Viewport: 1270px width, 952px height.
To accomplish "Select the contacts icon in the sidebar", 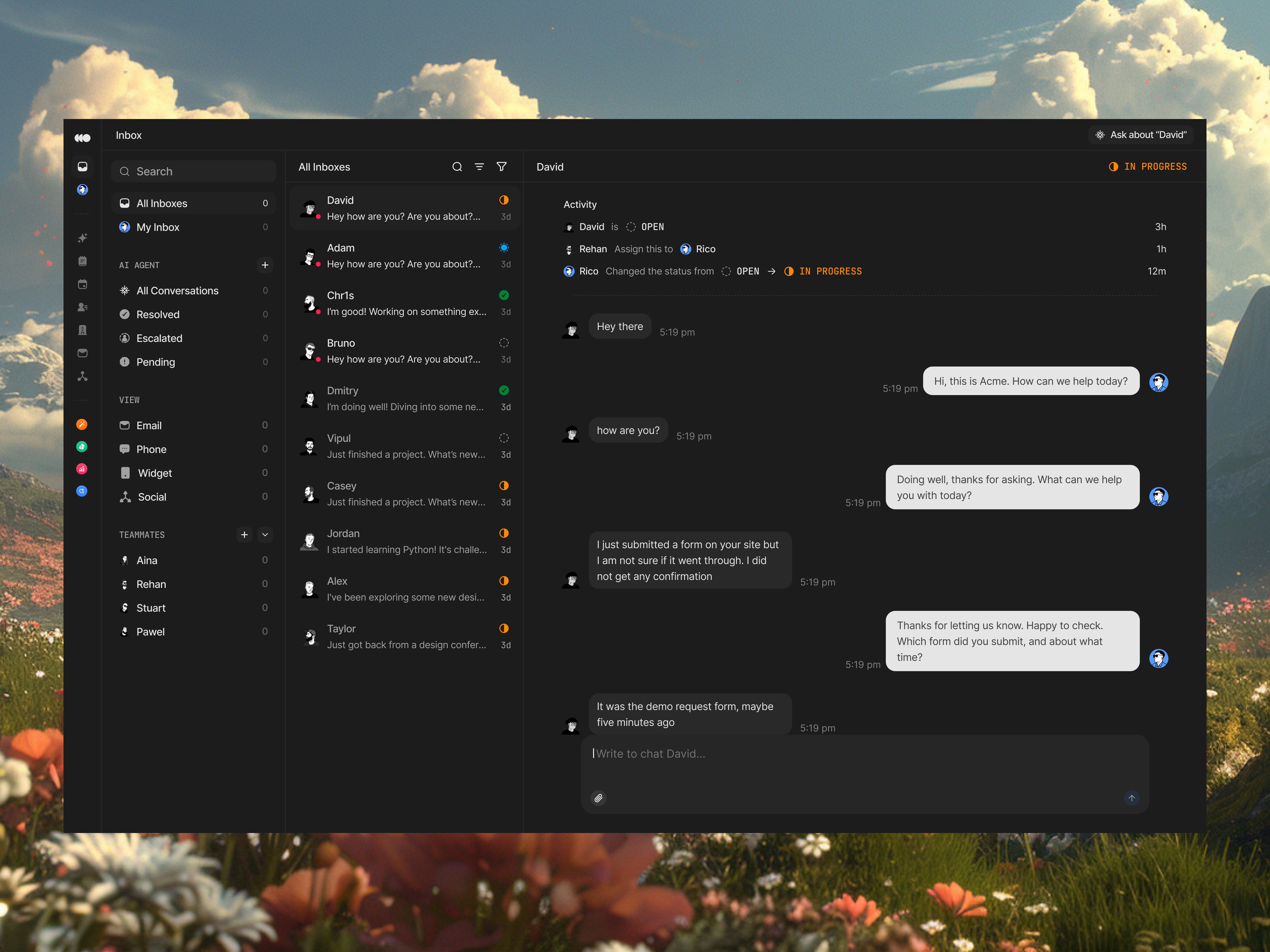I will [x=83, y=307].
